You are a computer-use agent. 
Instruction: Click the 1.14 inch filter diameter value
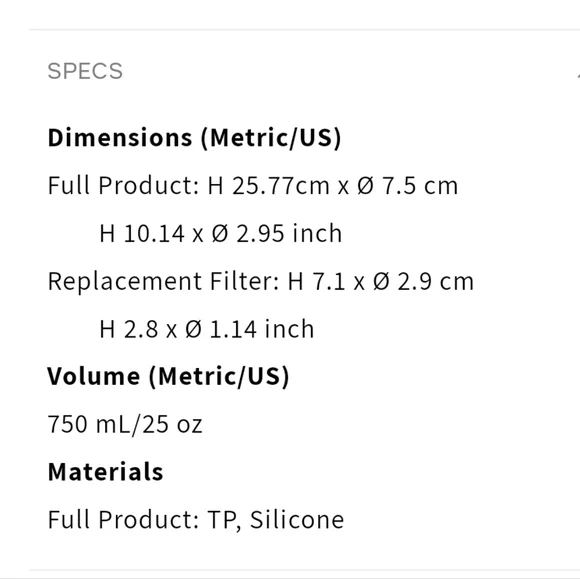pos(262,329)
